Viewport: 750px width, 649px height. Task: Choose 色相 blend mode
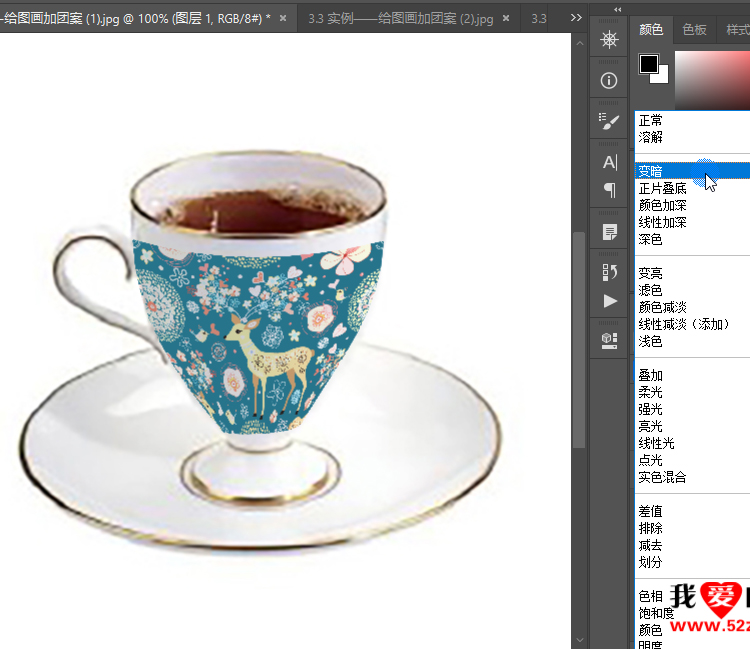651,596
